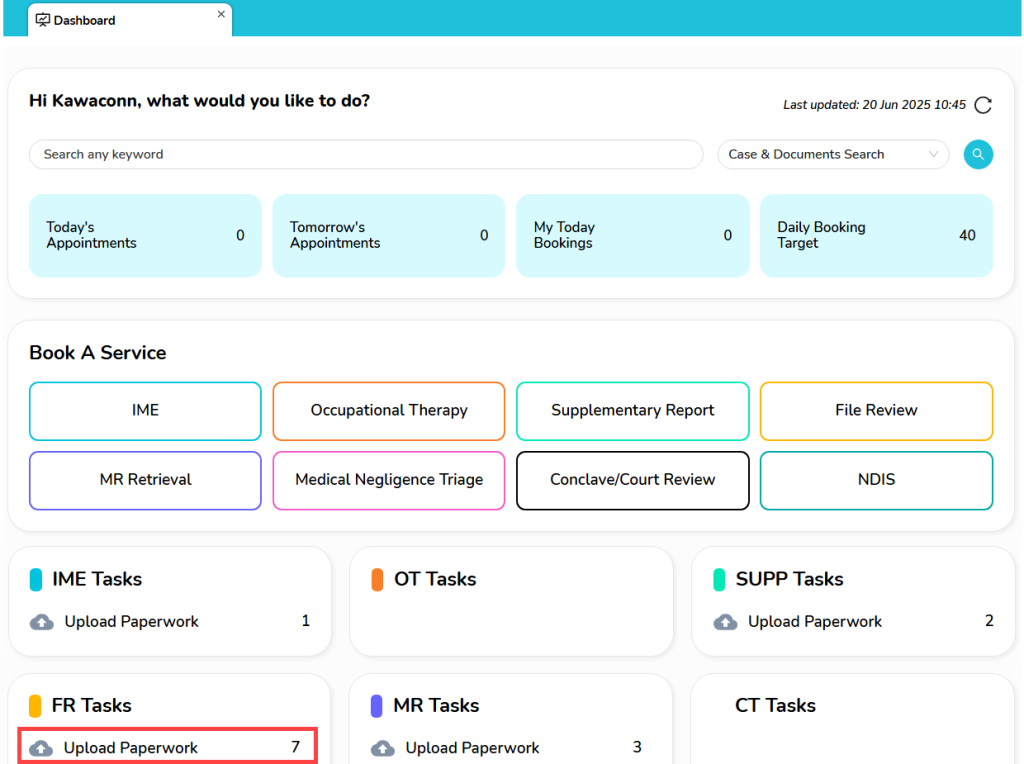
Task: Click the Search any keyword field
Action: coord(366,155)
